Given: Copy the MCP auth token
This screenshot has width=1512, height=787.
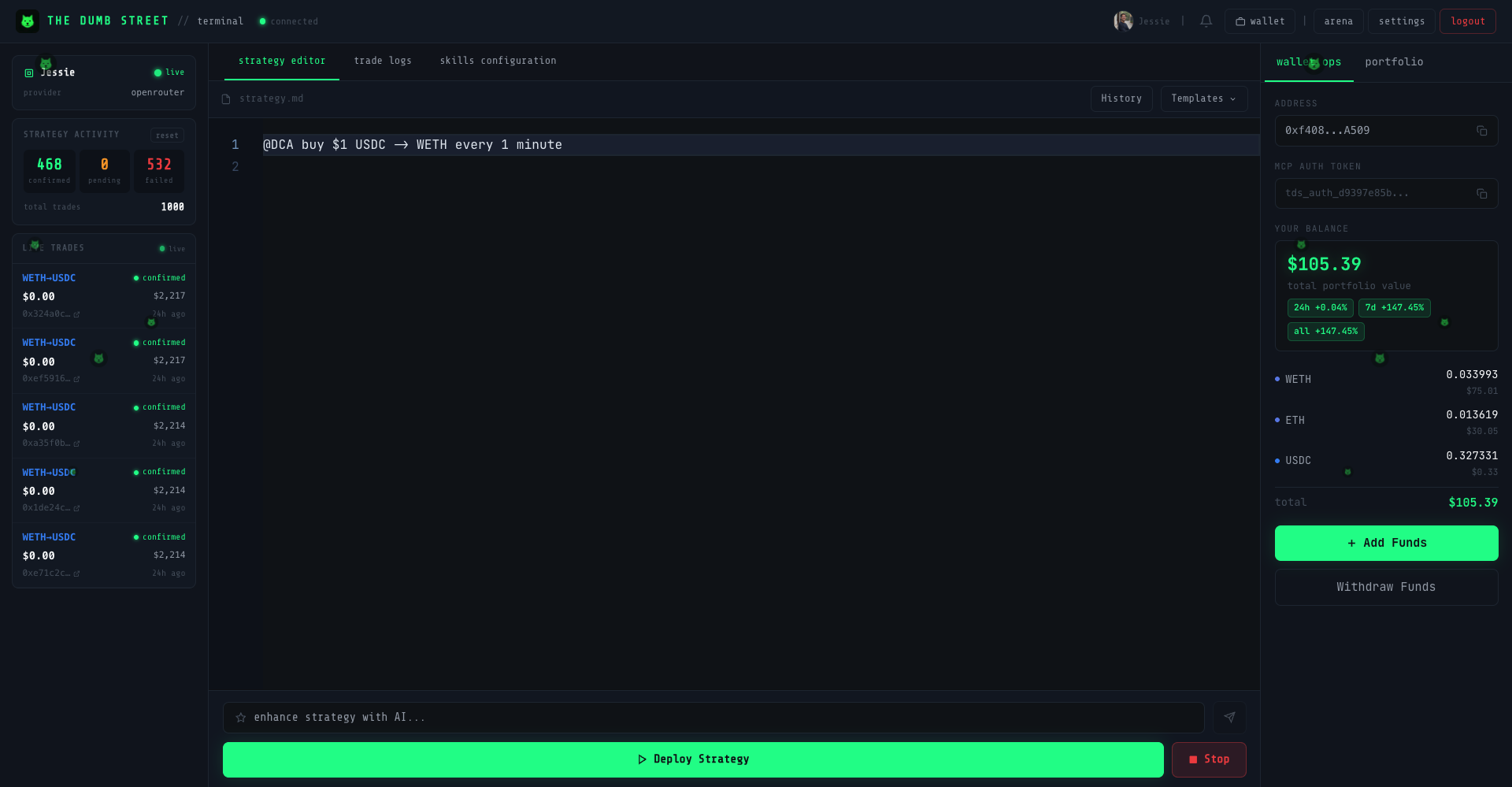Looking at the screenshot, I should tap(1481, 194).
